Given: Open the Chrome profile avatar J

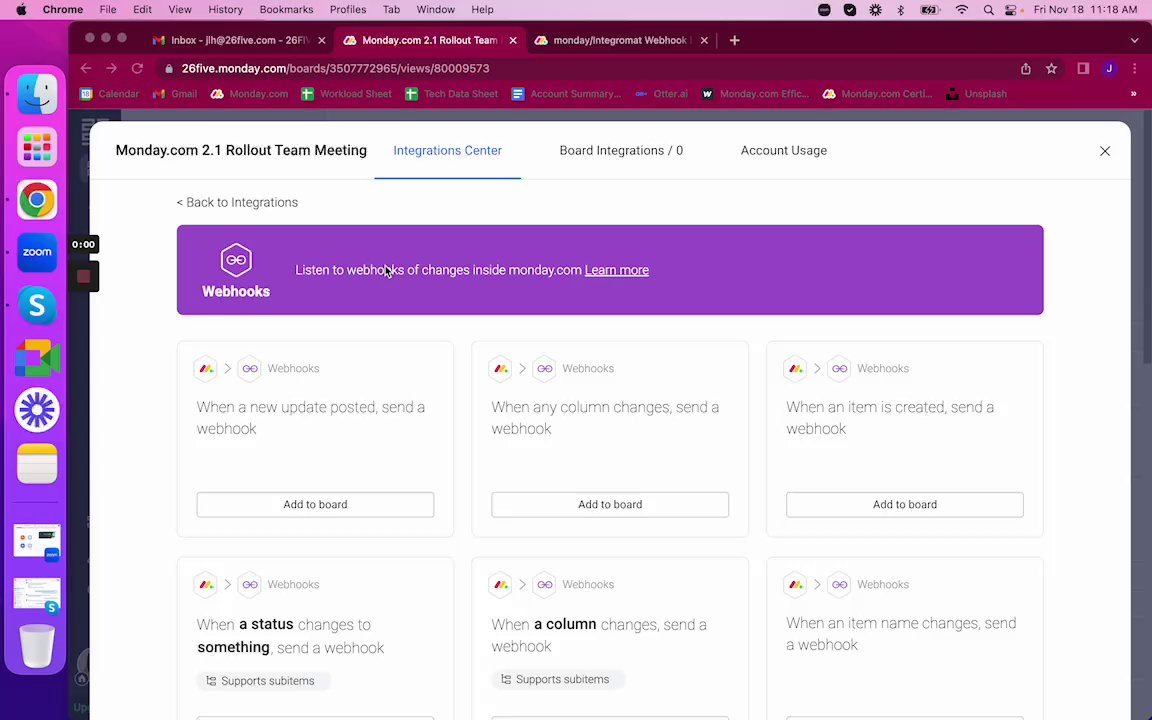Looking at the screenshot, I should [x=1109, y=68].
